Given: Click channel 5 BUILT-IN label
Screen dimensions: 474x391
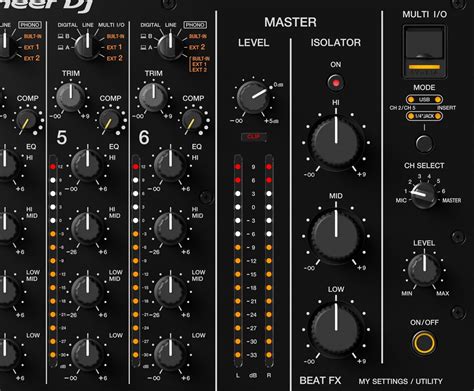Looking at the screenshot, I should click(x=115, y=36).
